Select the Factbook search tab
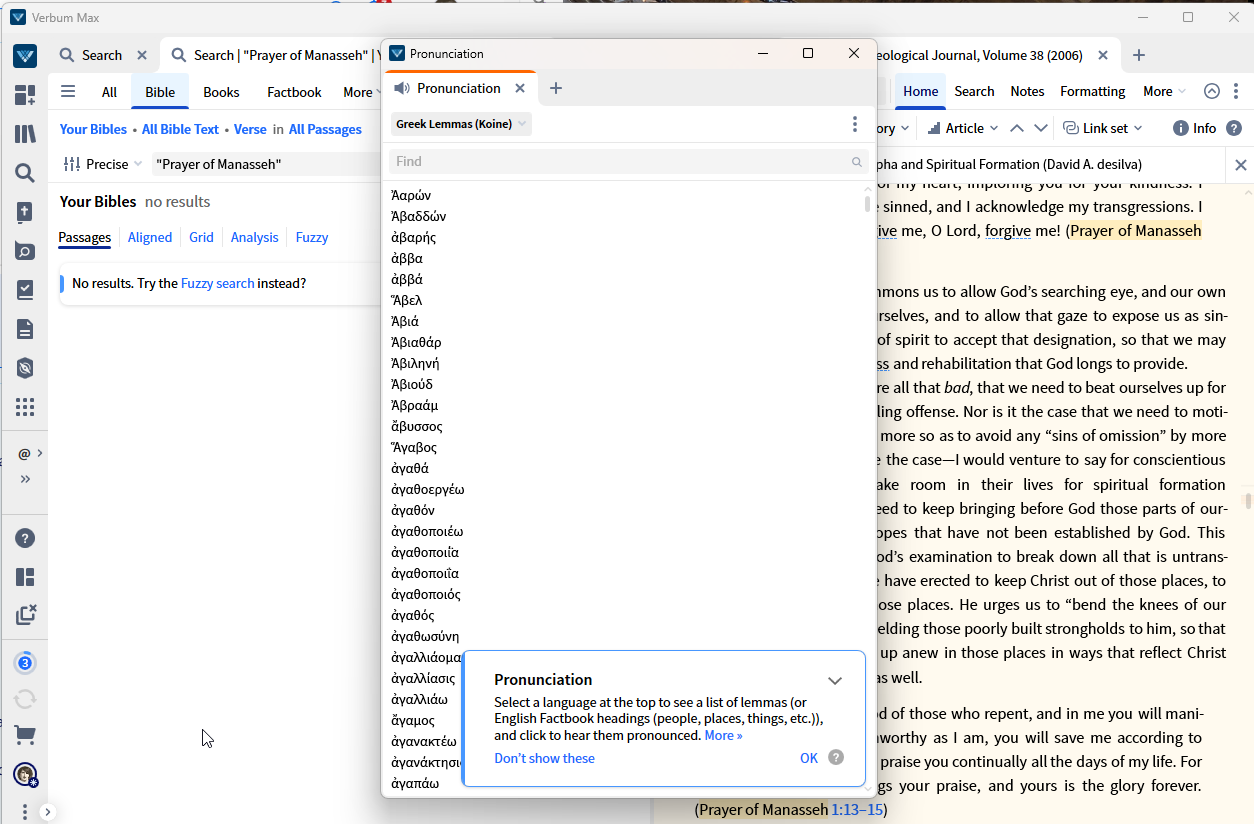Screen dimensions: 1254x824 pyautogui.click(x=294, y=92)
